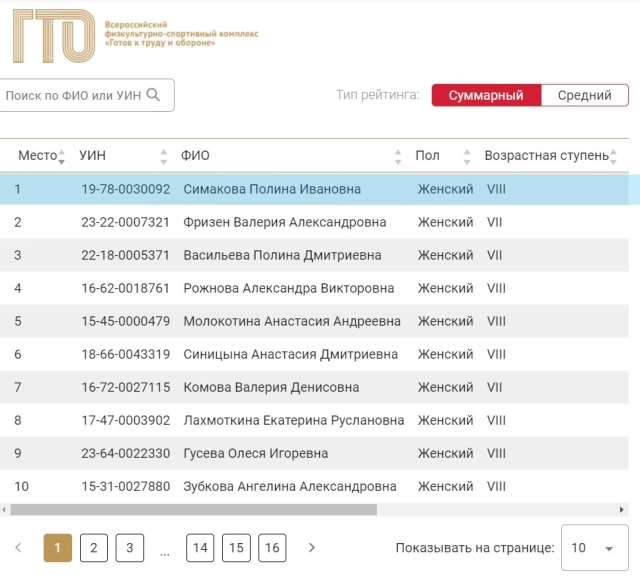Click УИН 17-47-0003902
Viewport: 640px width, 580px height.
point(125,420)
